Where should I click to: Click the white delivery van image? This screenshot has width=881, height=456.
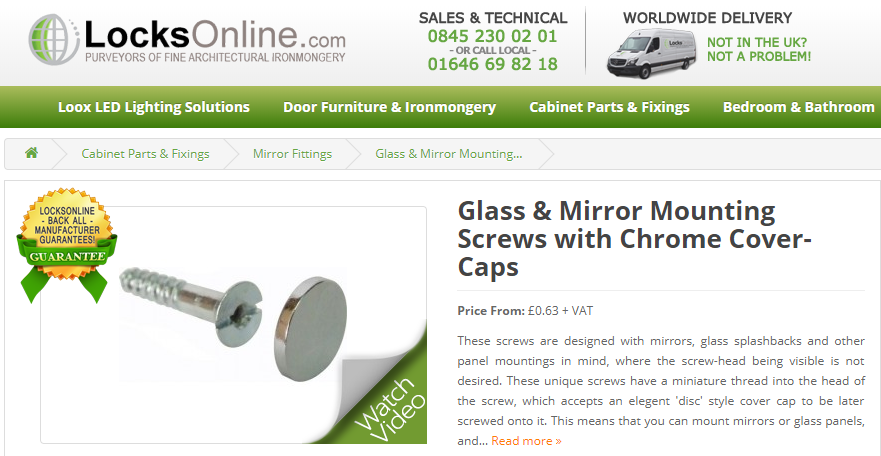(x=652, y=53)
